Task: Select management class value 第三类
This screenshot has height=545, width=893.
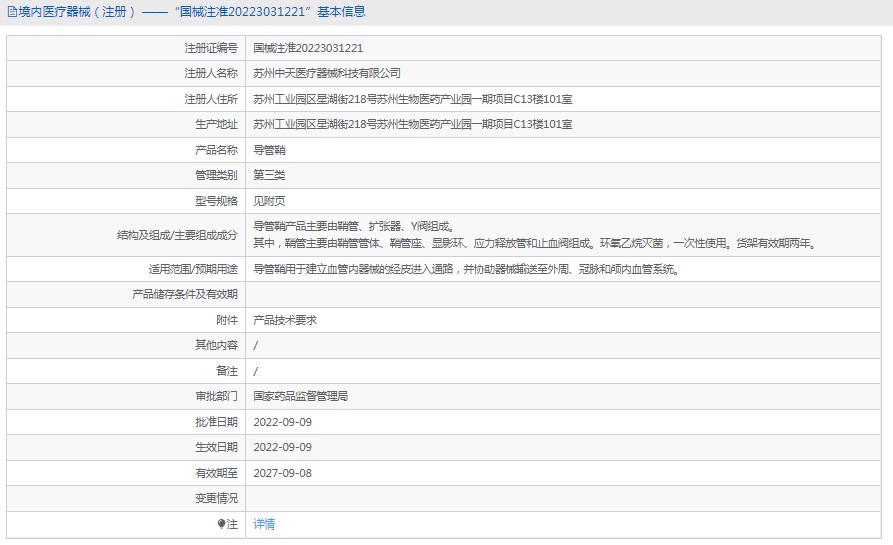Action: click(x=269, y=175)
